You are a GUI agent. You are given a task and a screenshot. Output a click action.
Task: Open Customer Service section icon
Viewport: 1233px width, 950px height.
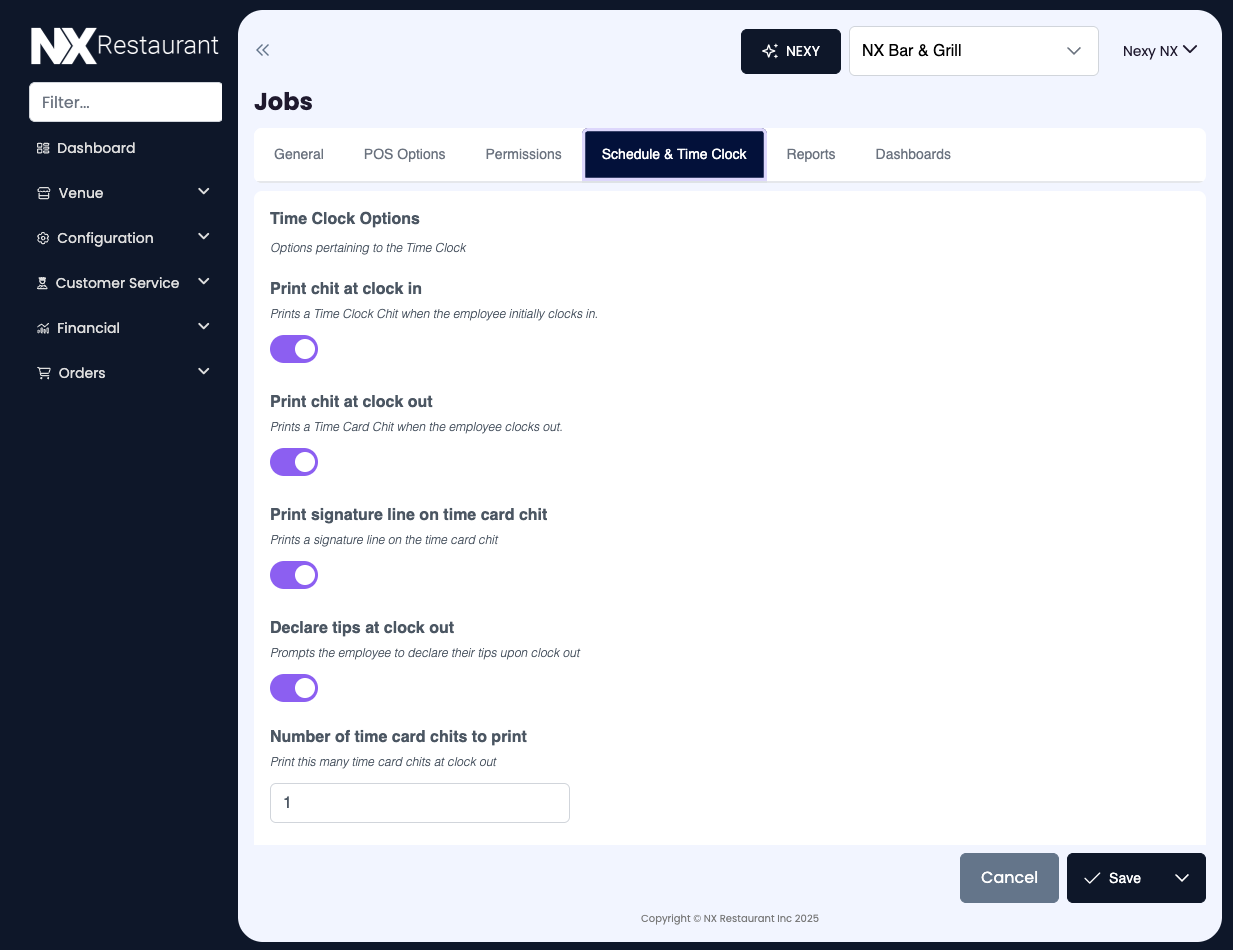(42, 282)
